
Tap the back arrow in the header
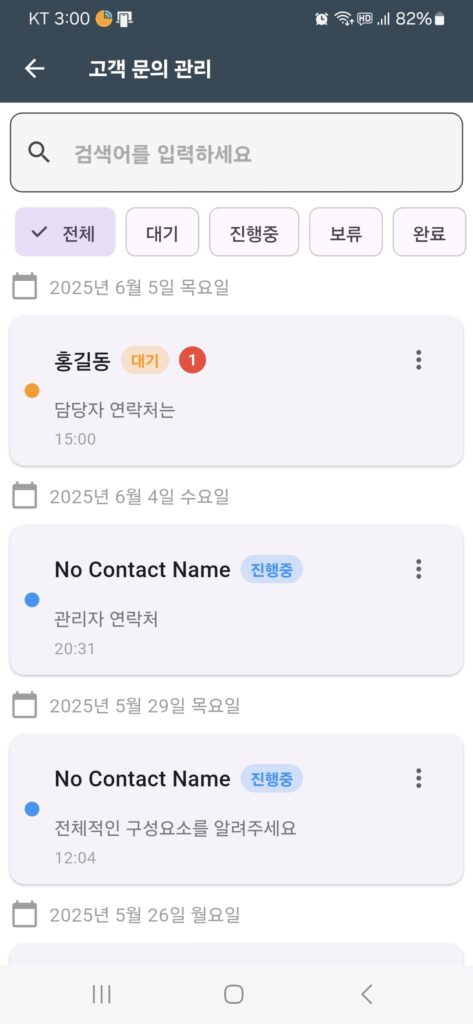pos(35,69)
